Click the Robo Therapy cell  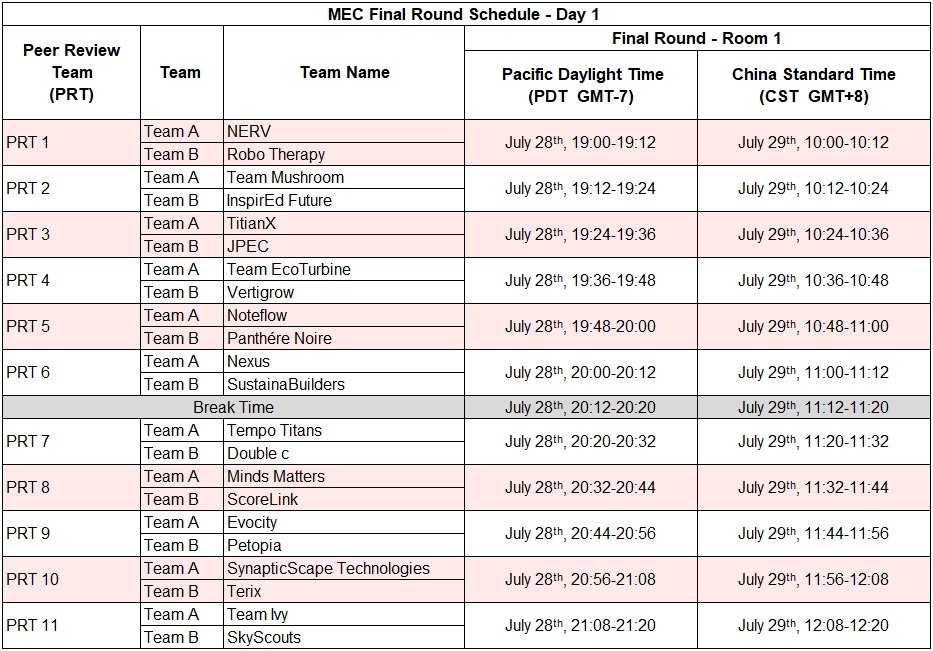coord(276,154)
